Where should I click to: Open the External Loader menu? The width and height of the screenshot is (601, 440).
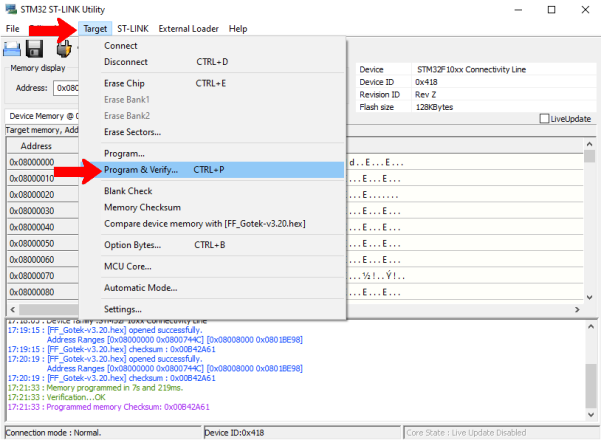coord(189,29)
